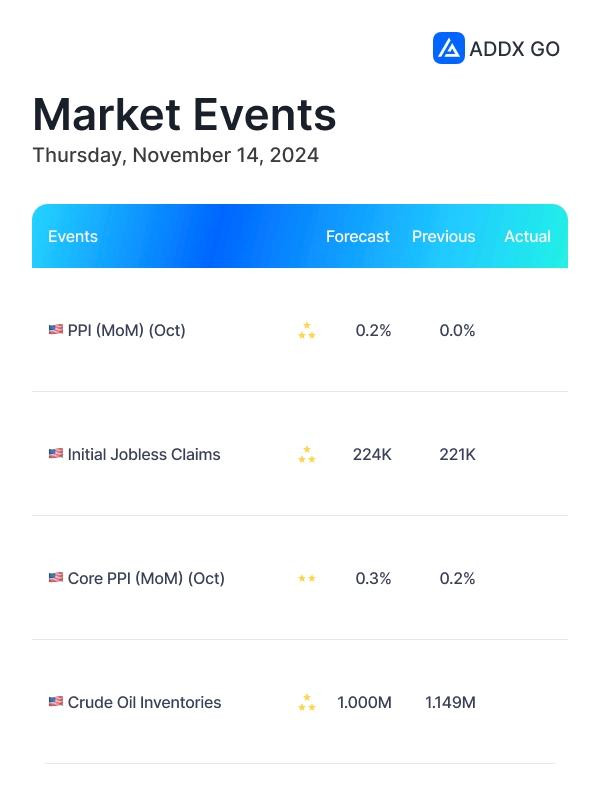Click the 1.149M previous value
600x800 pixels.
click(450, 702)
